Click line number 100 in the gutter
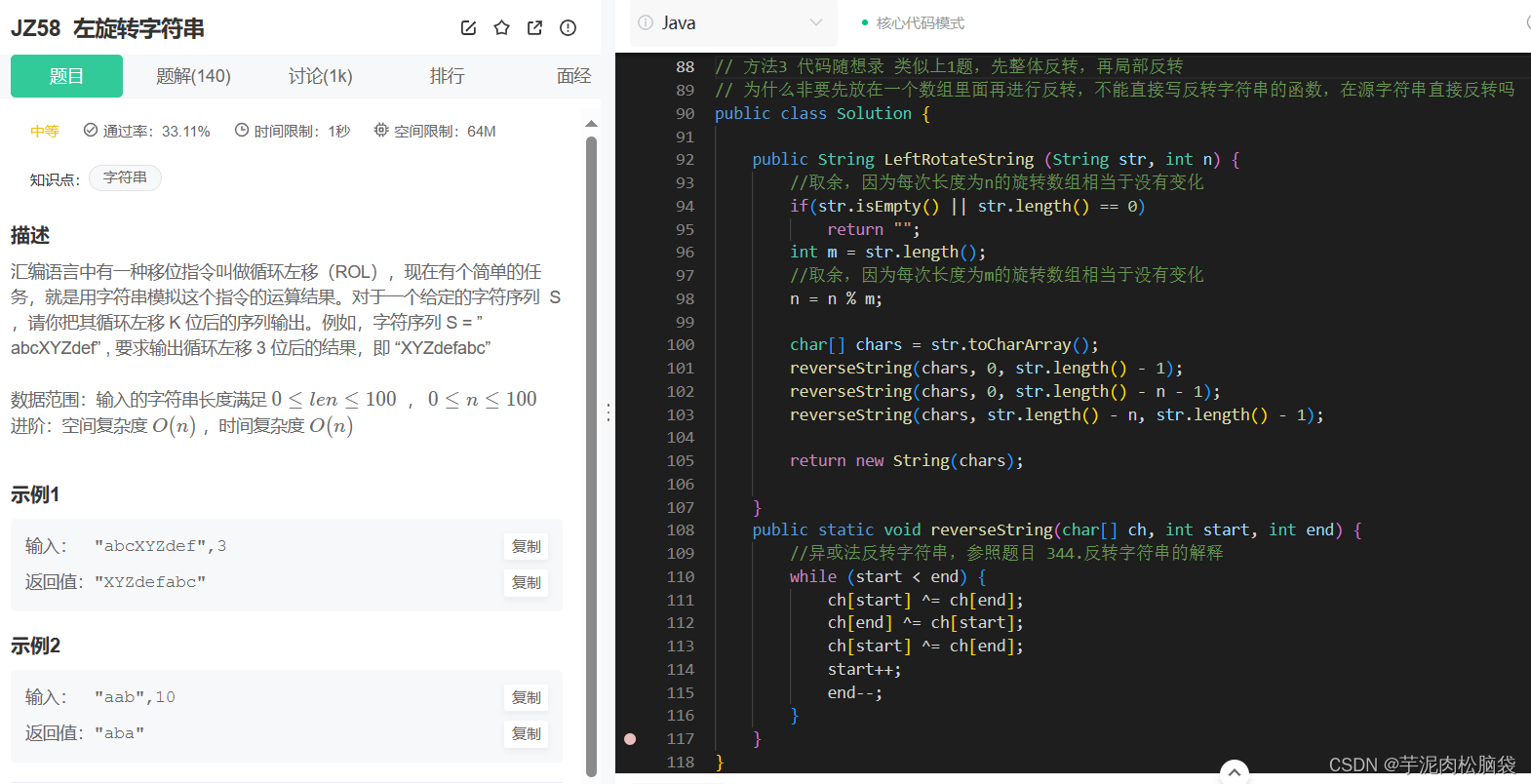The width and height of the screenshot is (1531, 784). point(681,344)
